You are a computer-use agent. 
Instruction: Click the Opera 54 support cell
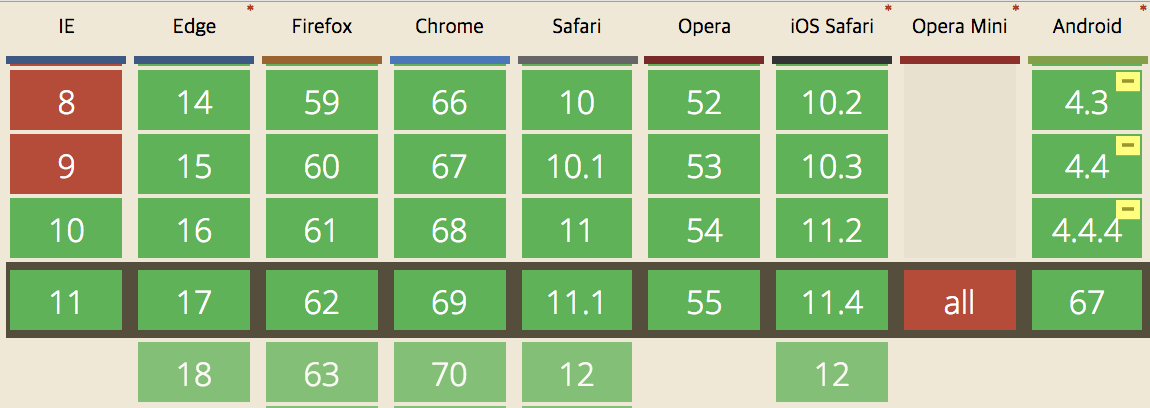(x=705, y=227)
